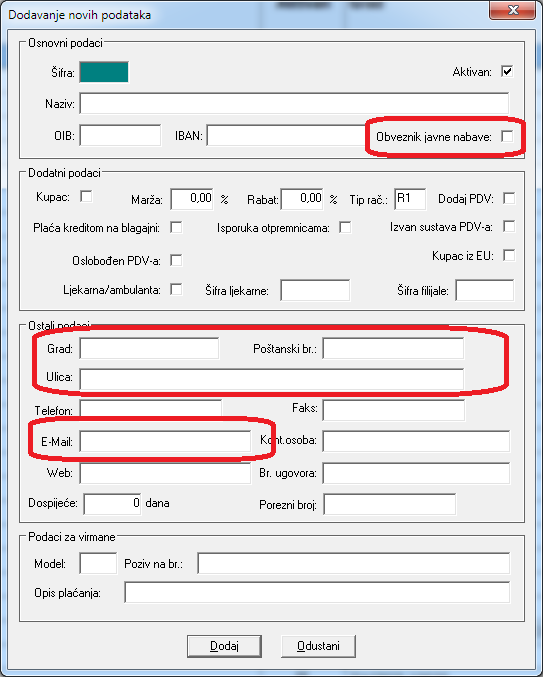Click into the OIB field
The image size is (543, 677).
[120, 136]
